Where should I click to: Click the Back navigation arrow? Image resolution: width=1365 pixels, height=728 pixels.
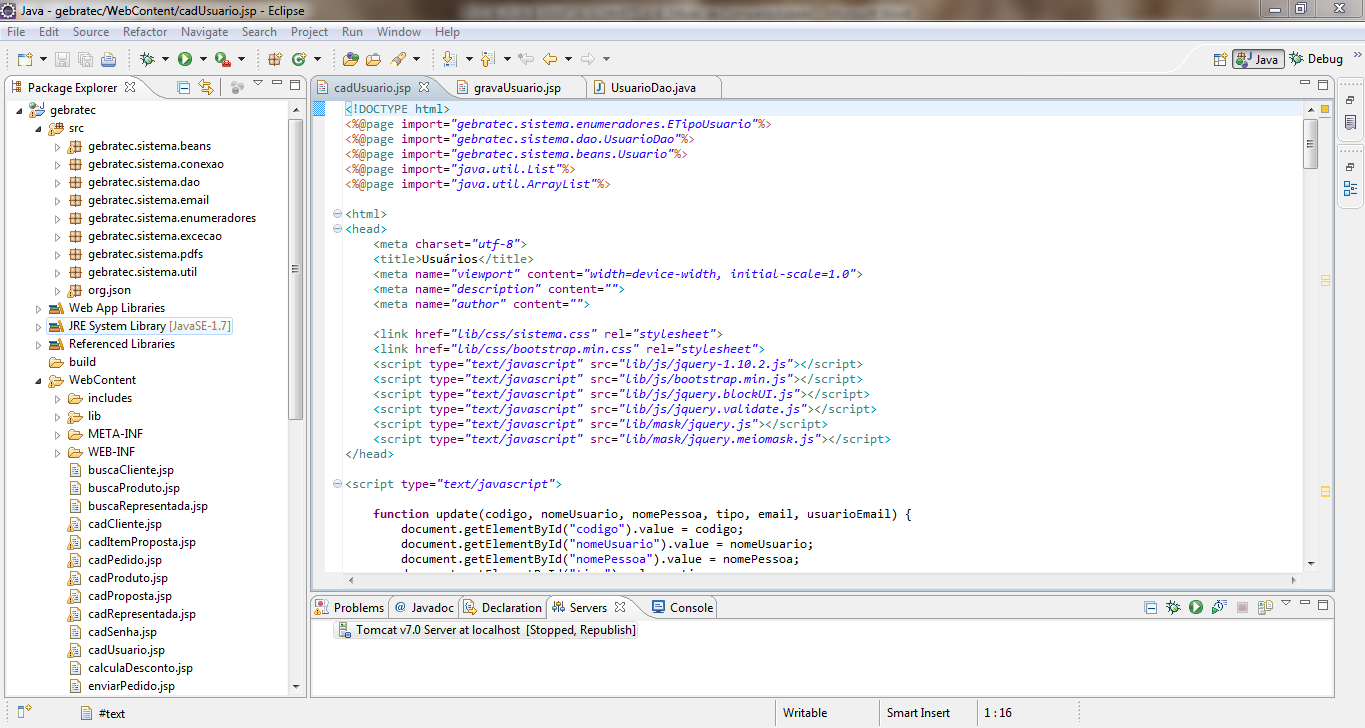pyautogui.click(x=549, y=59)
